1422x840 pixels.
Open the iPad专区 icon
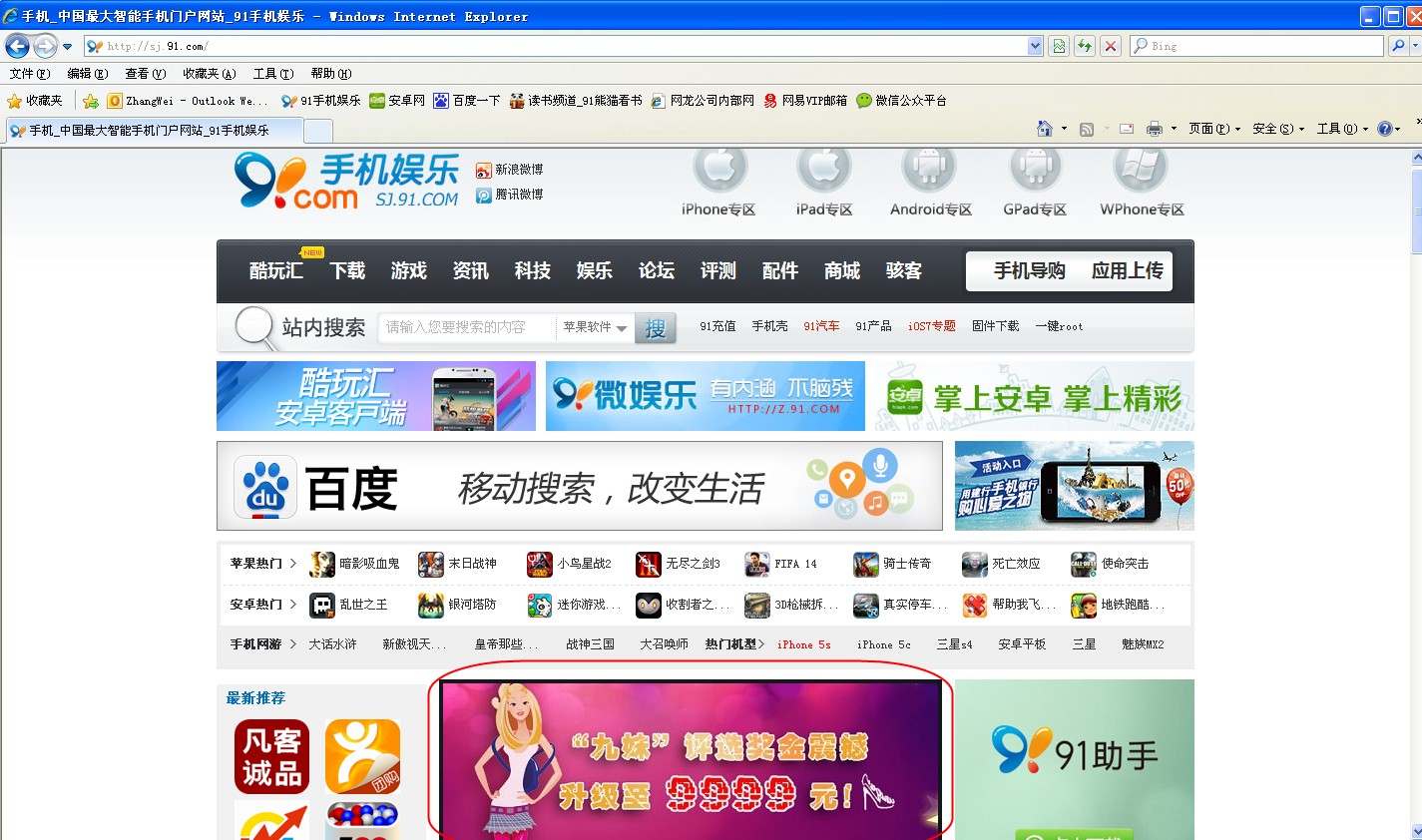tap(823, 170)
